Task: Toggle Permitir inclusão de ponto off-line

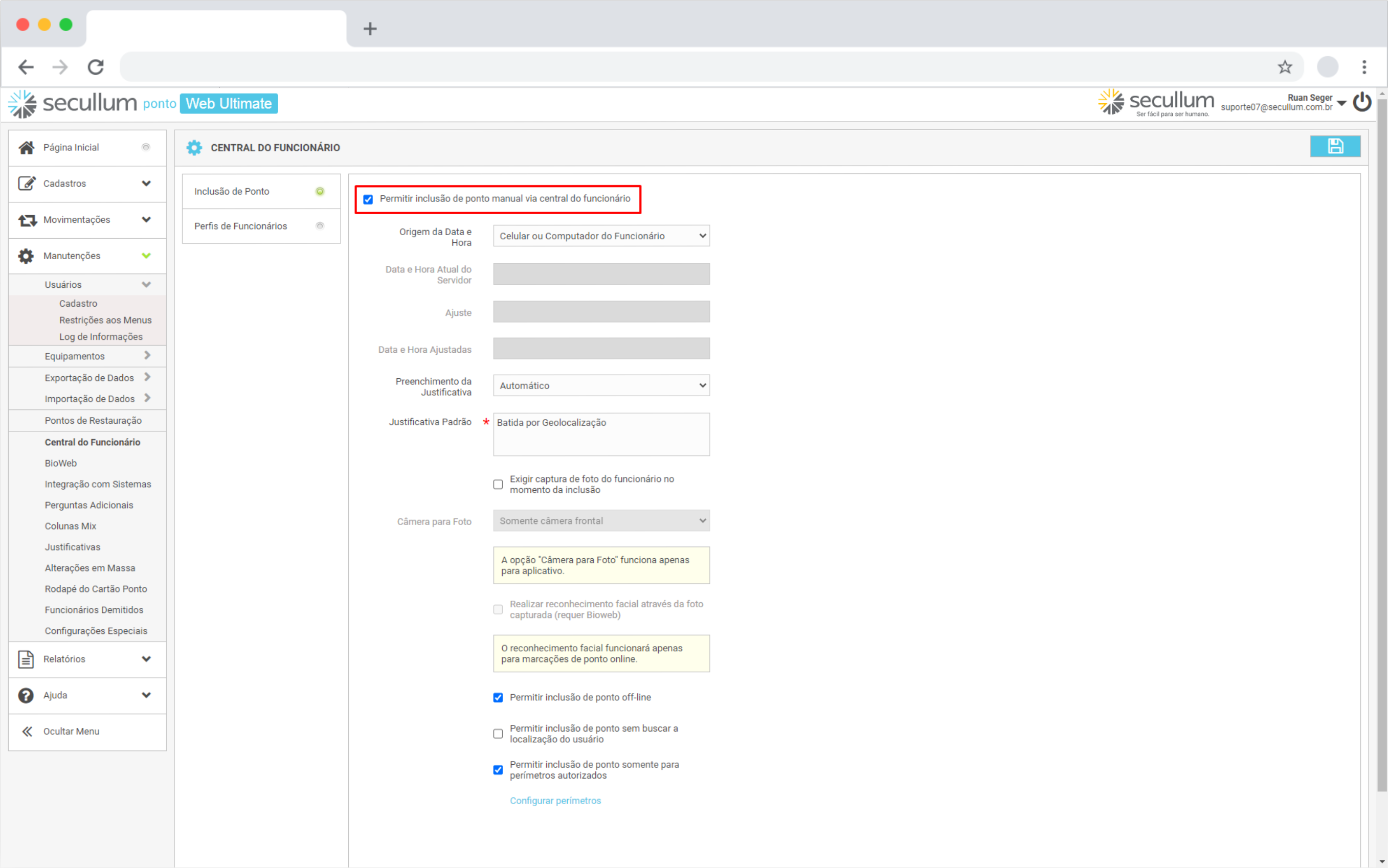Action: coord(498,697)
